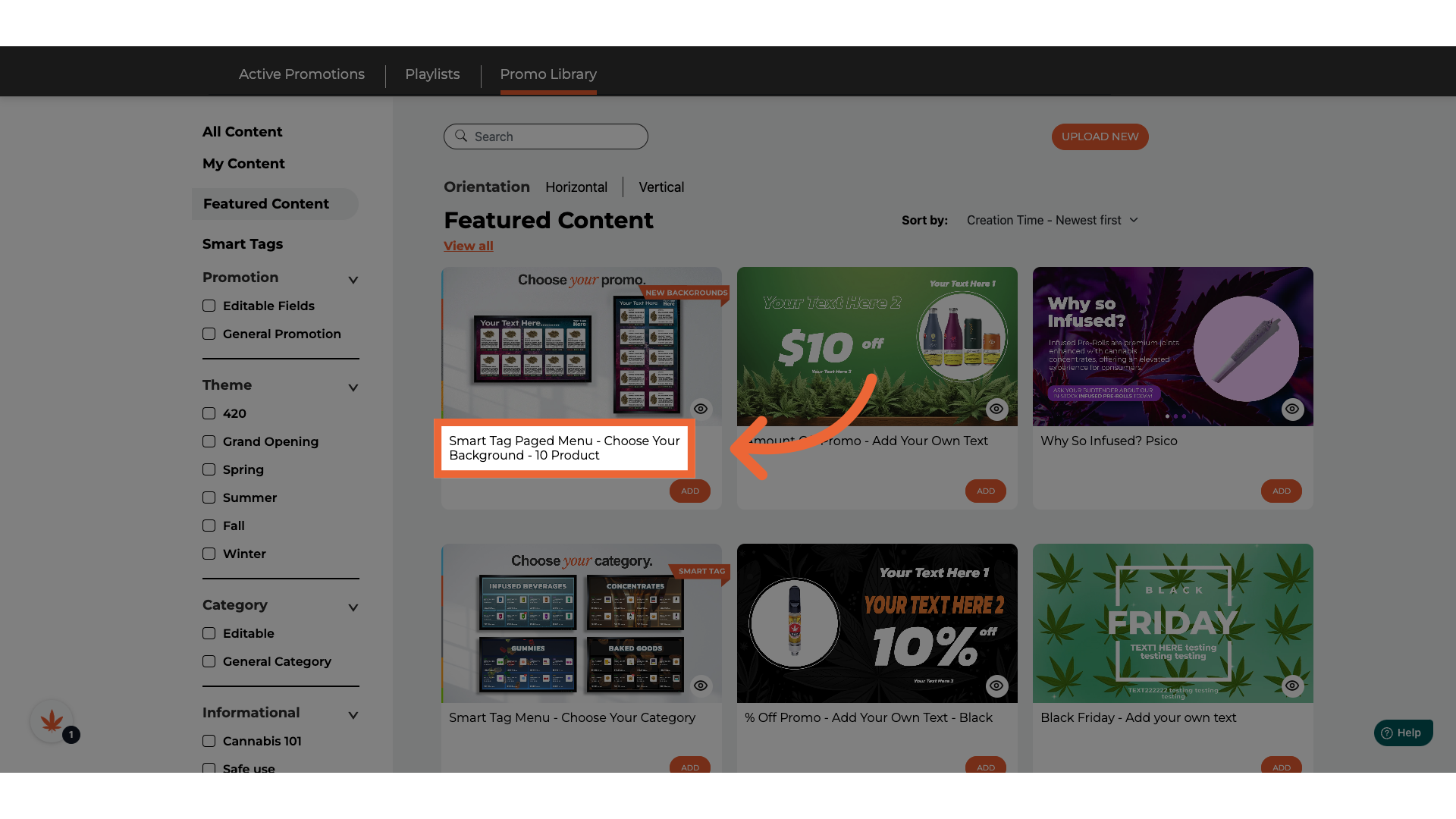1456x819 pixels.
Task: Open the Playlists tab
Action: click(x=432, y=74)
